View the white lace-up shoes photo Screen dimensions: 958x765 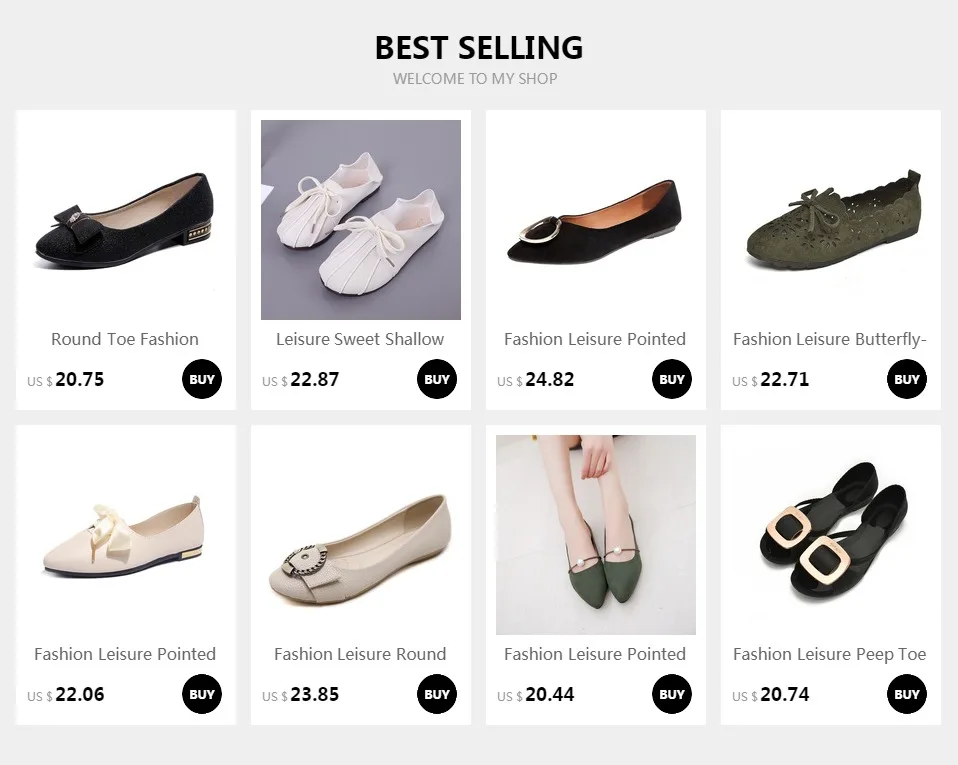click(361, 220)
